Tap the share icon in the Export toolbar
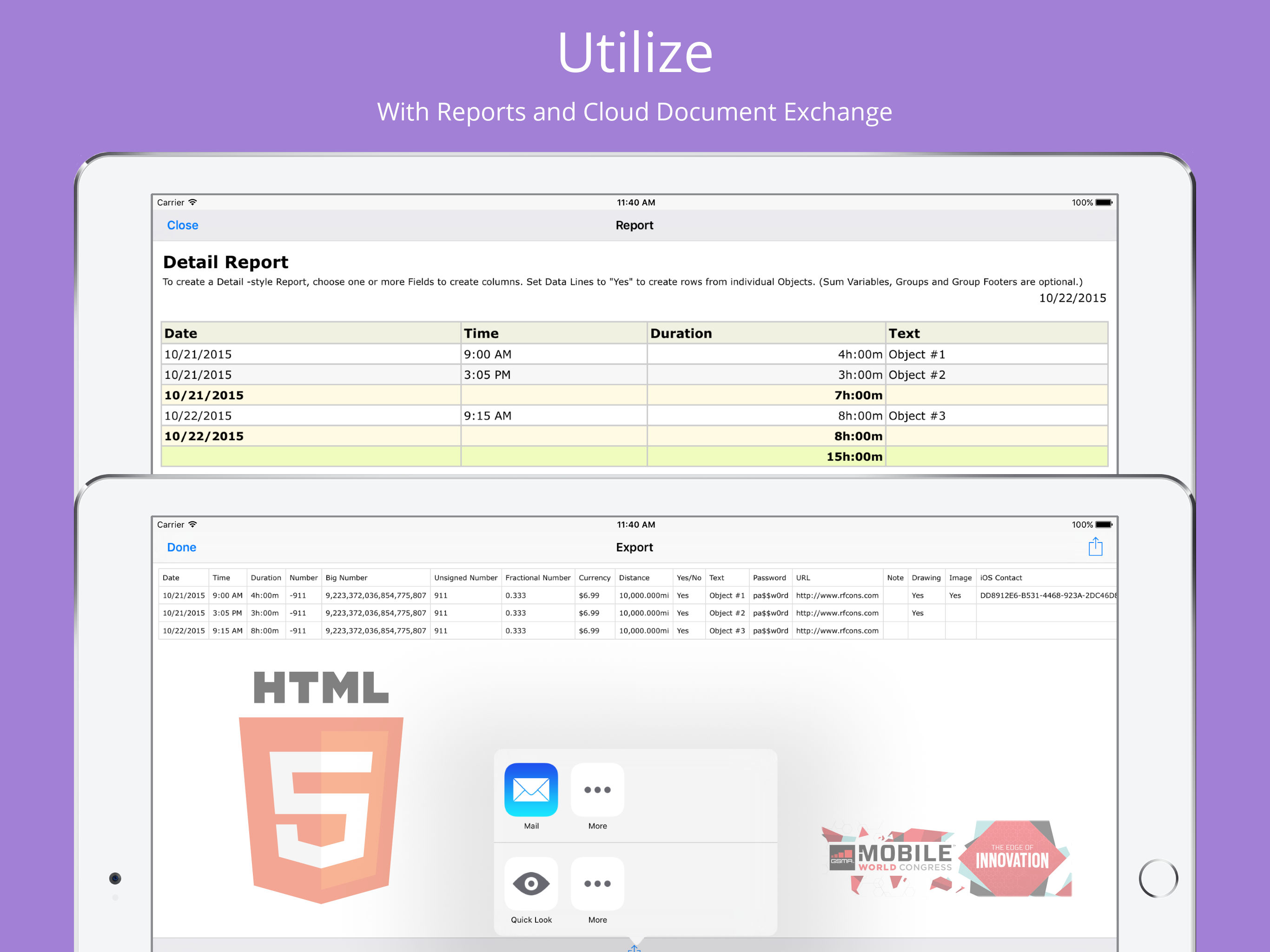 click(1096, 546)
